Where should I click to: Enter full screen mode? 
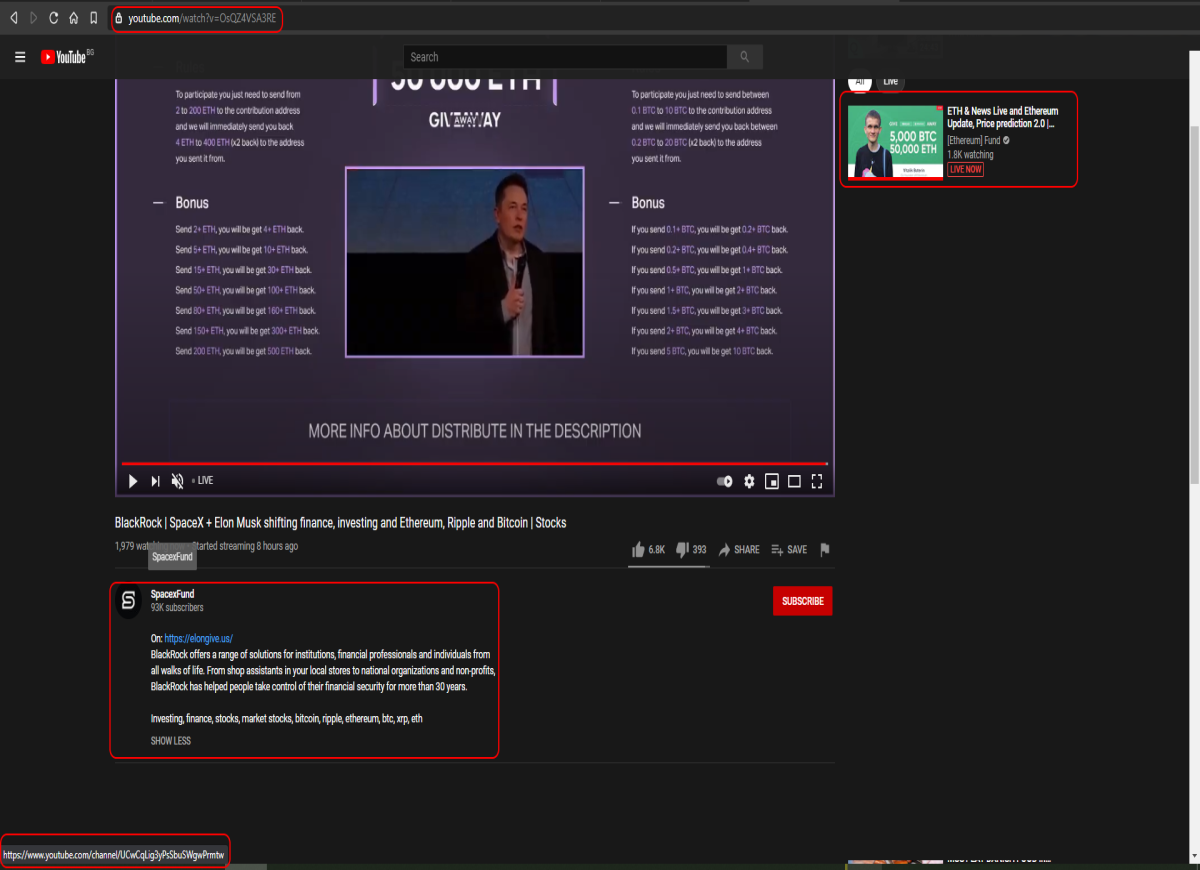pos(817,481)
